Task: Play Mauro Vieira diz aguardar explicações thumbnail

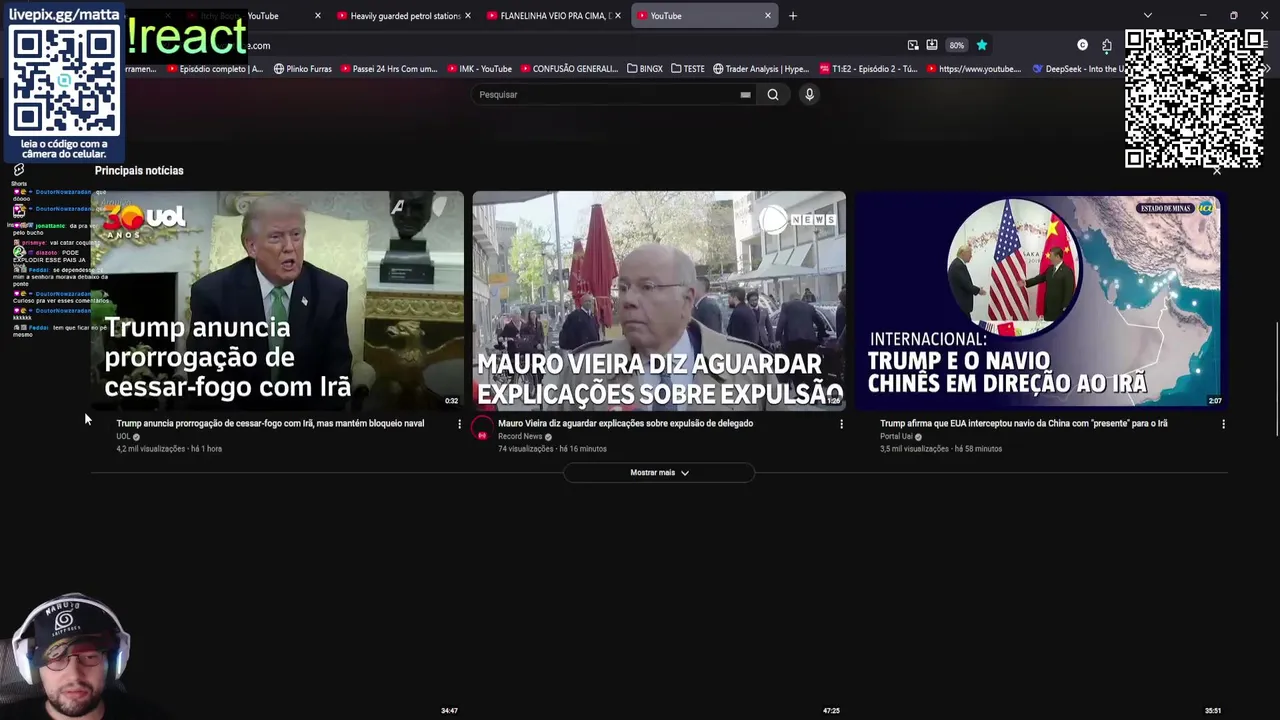Action: (659, 300)
